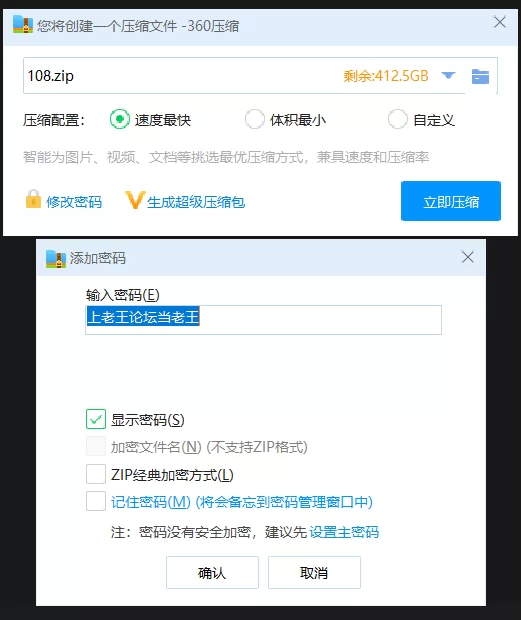Viewport: 521px width, 620px height.
Task: Click the orange V super-compress icon
Action: coord(135,200)
